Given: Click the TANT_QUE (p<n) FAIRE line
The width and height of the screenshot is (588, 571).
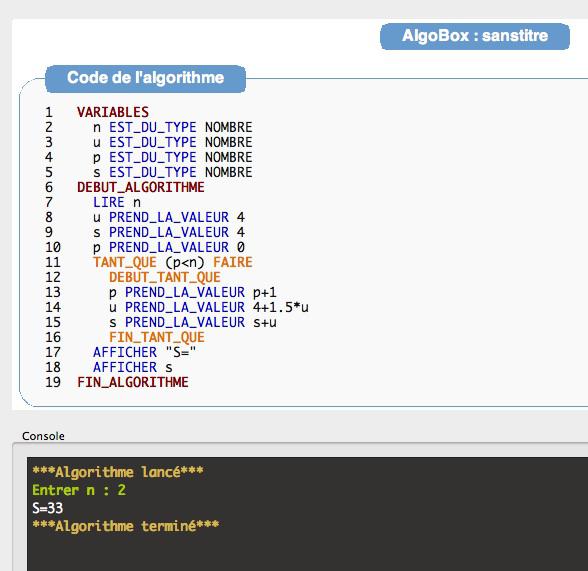Looking at the screenshot, I should (172, 262).
